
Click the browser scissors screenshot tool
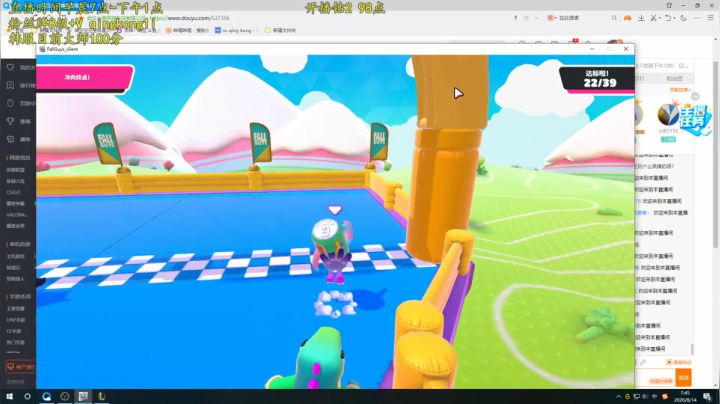tap(653, 18)
